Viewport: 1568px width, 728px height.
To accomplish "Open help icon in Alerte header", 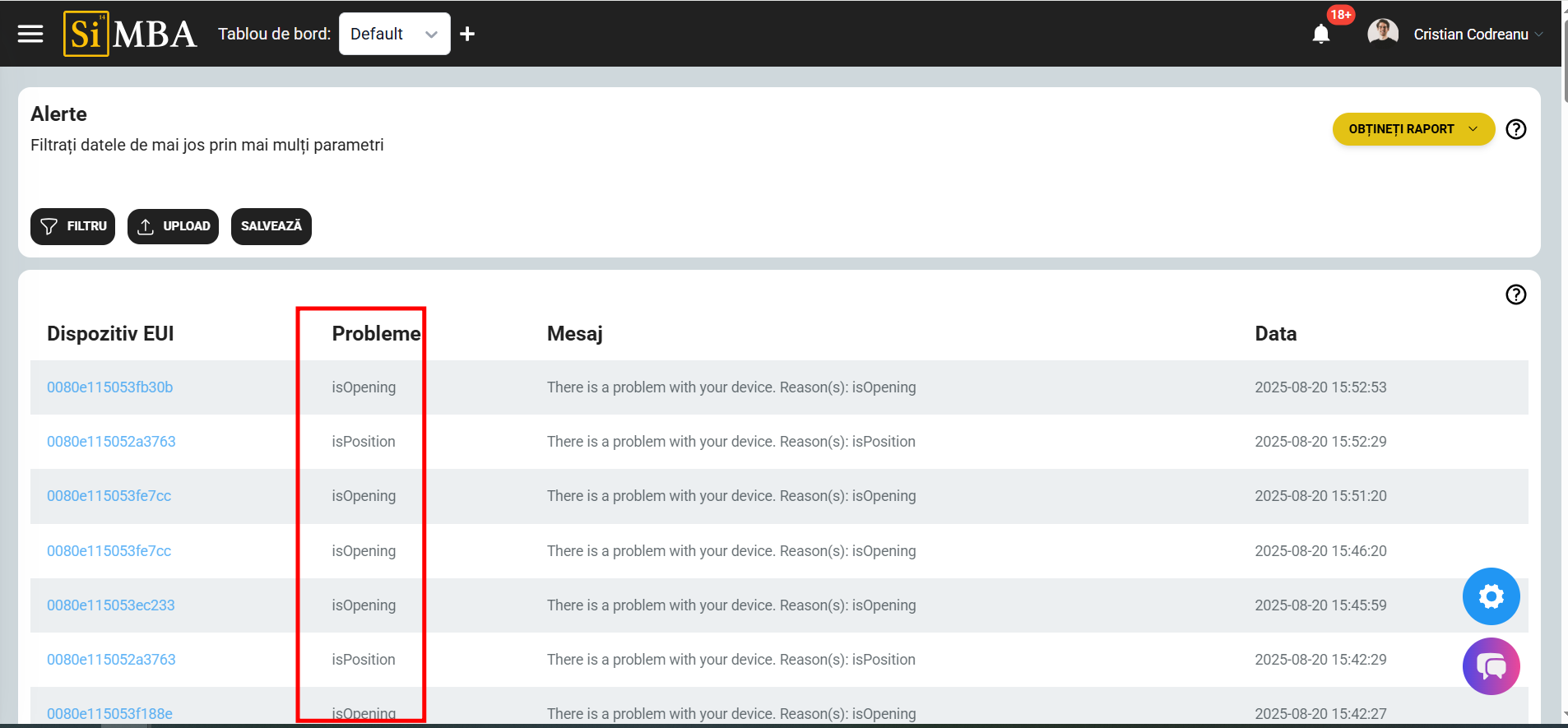I will click(1515, 129).
